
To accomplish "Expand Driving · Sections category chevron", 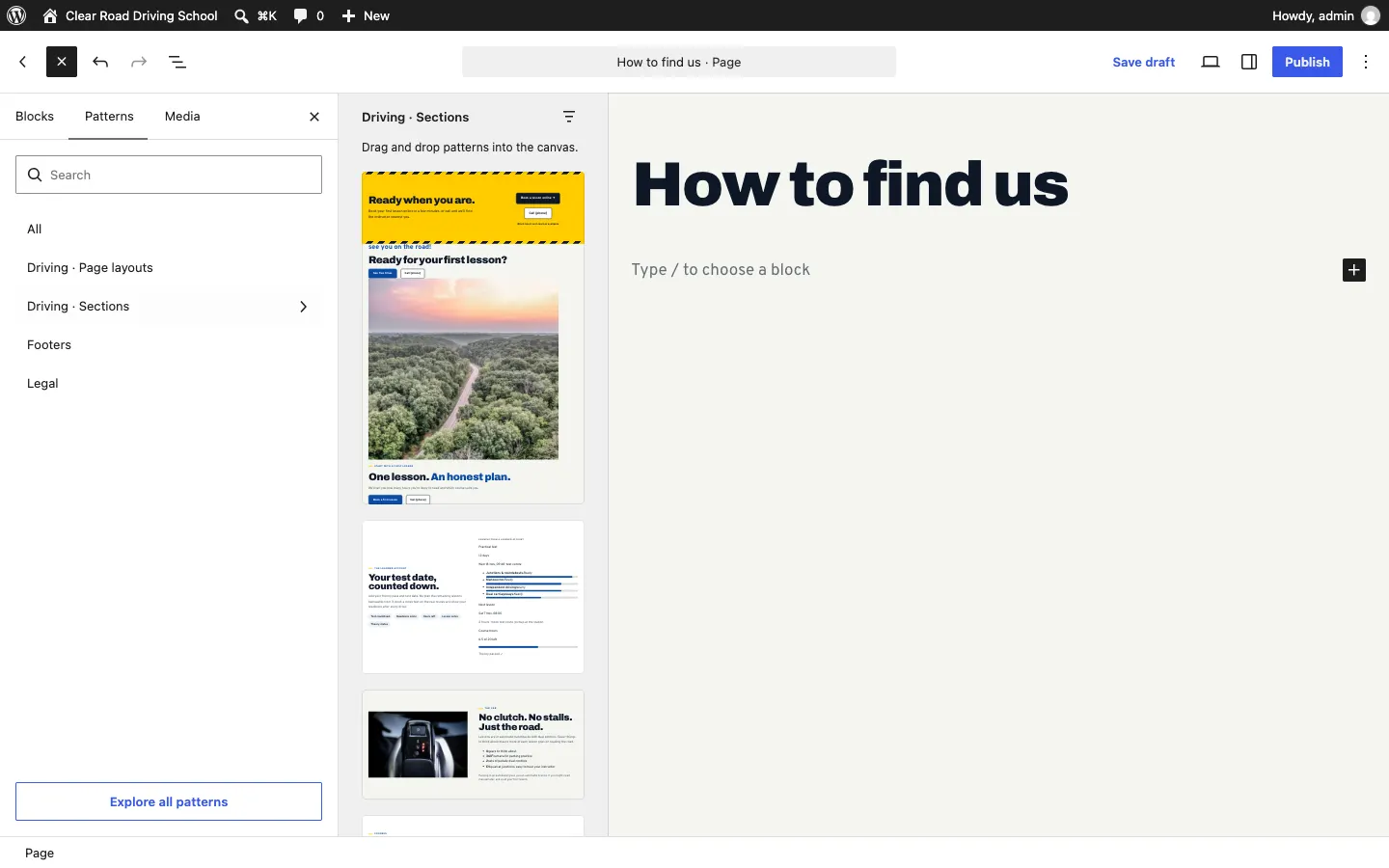I will tap(303, 307).
